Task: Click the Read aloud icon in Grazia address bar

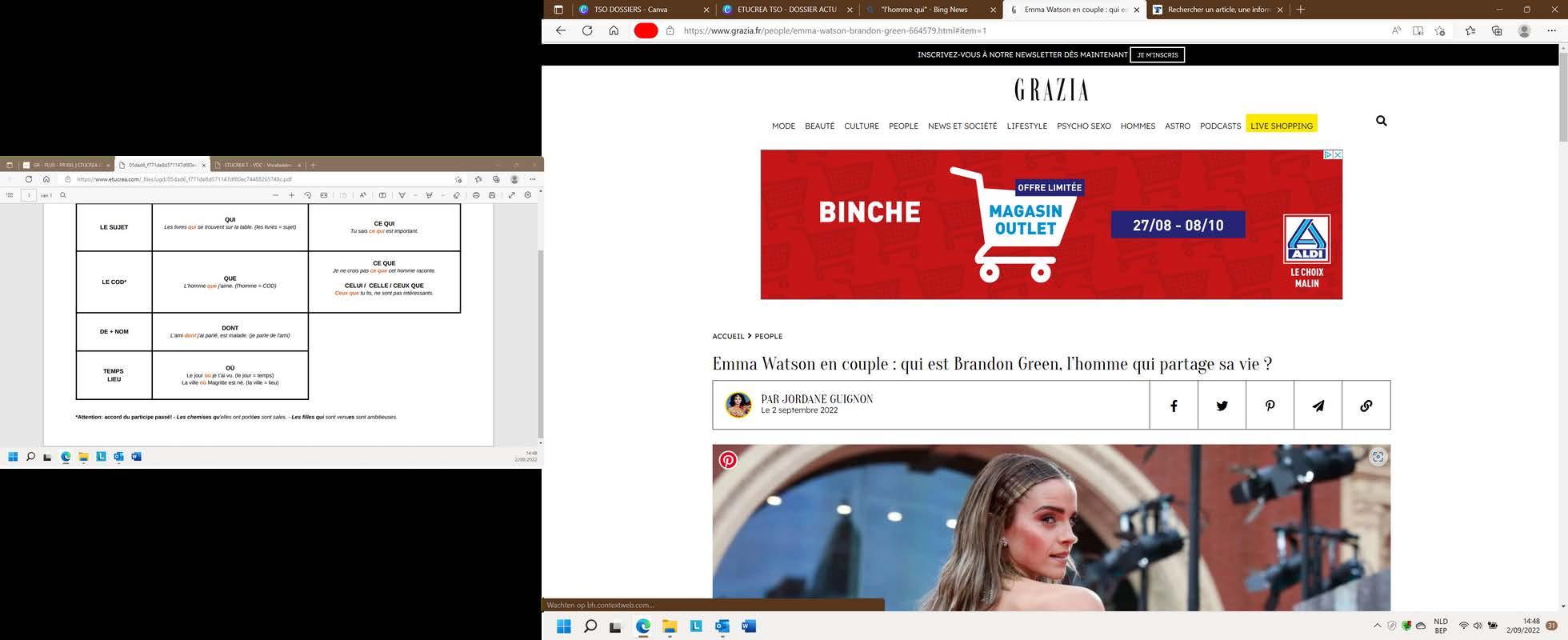Action: [1396, 30]
